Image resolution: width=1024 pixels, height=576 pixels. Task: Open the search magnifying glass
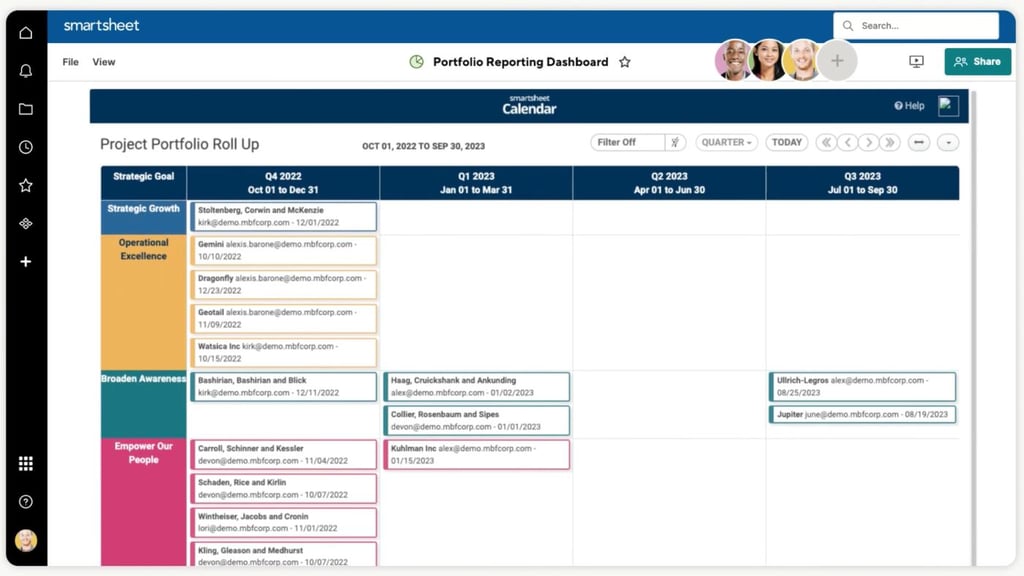848,25
